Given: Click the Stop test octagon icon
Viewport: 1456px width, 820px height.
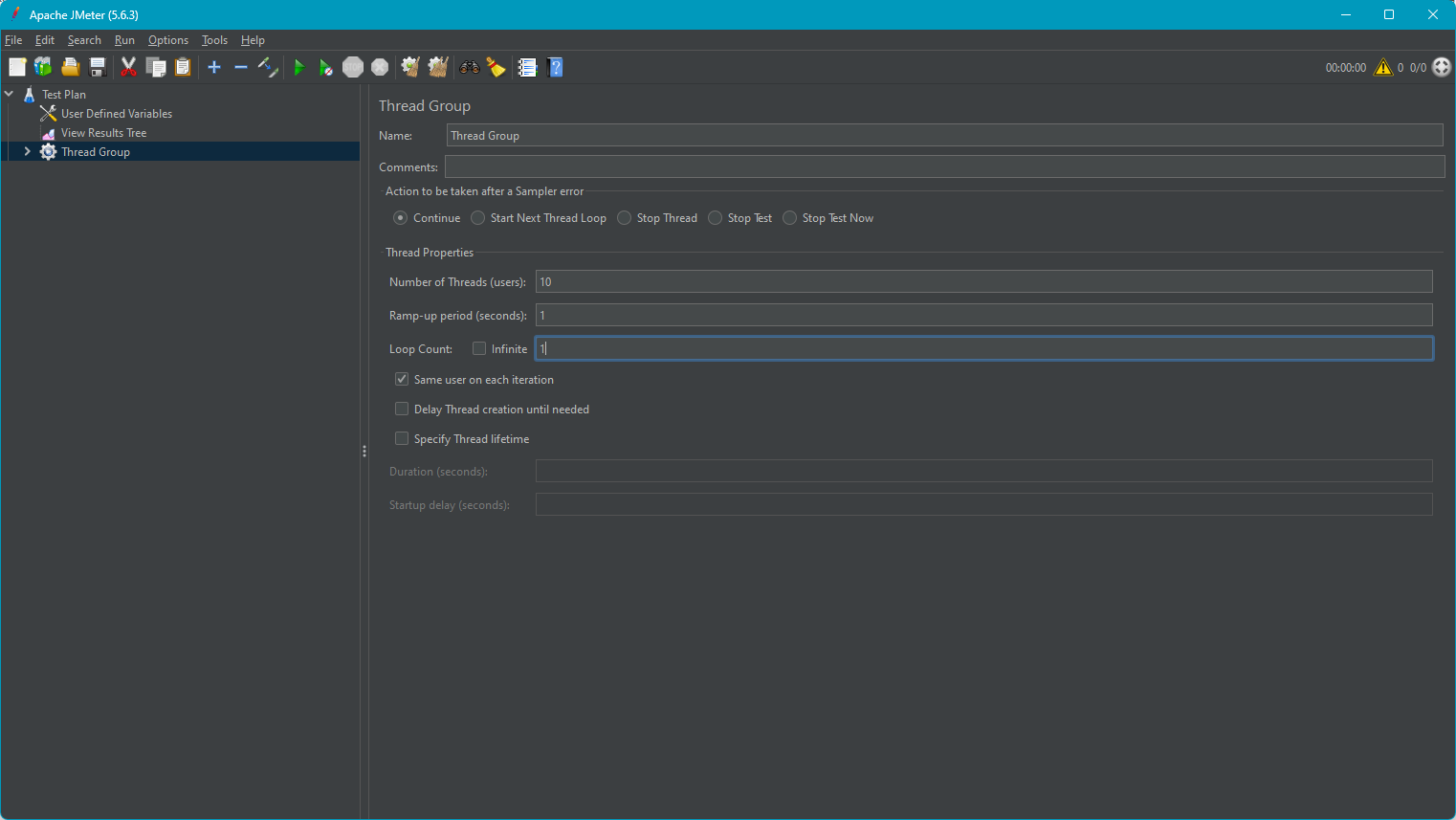Looking at the screenshot, I should coord(353,67).
